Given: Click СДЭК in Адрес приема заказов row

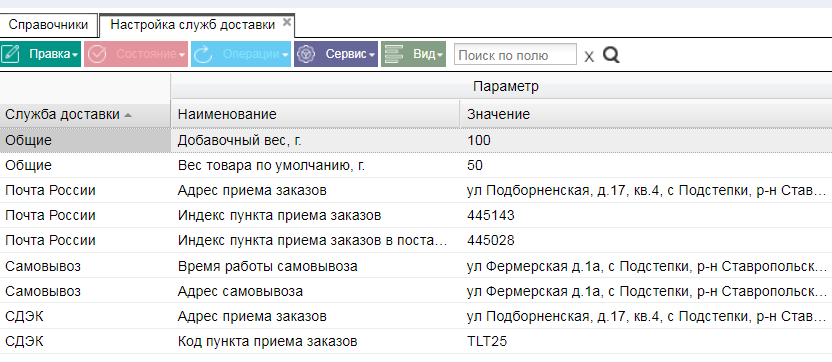Looking at the screenshot, I should [x=24, y=317].
